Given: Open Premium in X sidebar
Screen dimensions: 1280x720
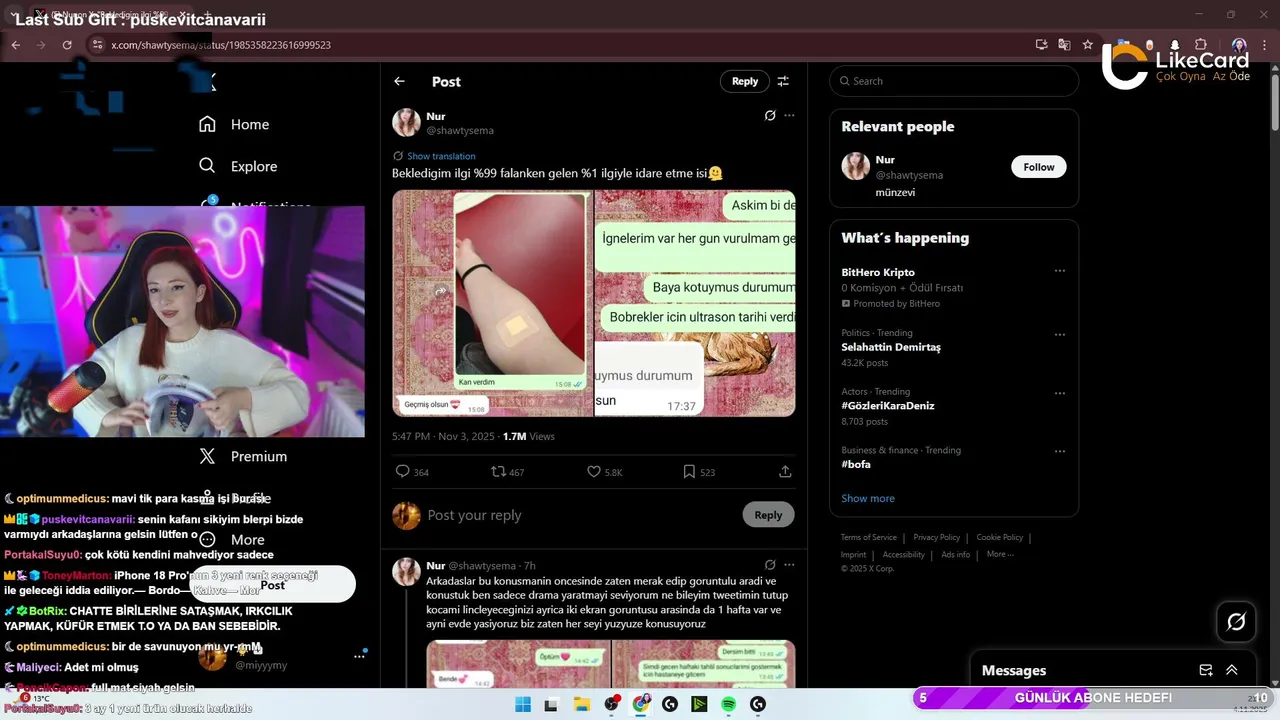Looking at the screenshot, I should click(243, 456).
